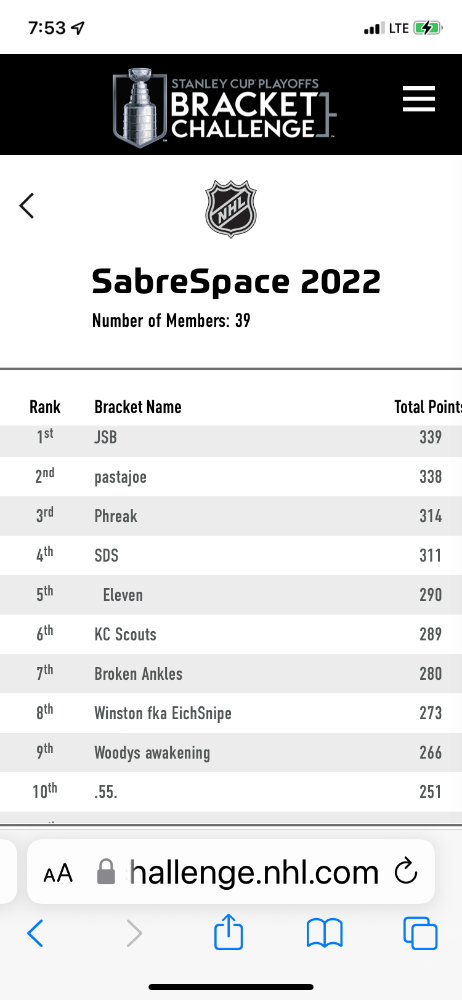
Task: Select KC Scouts bracket row
Action: point(231,634)
